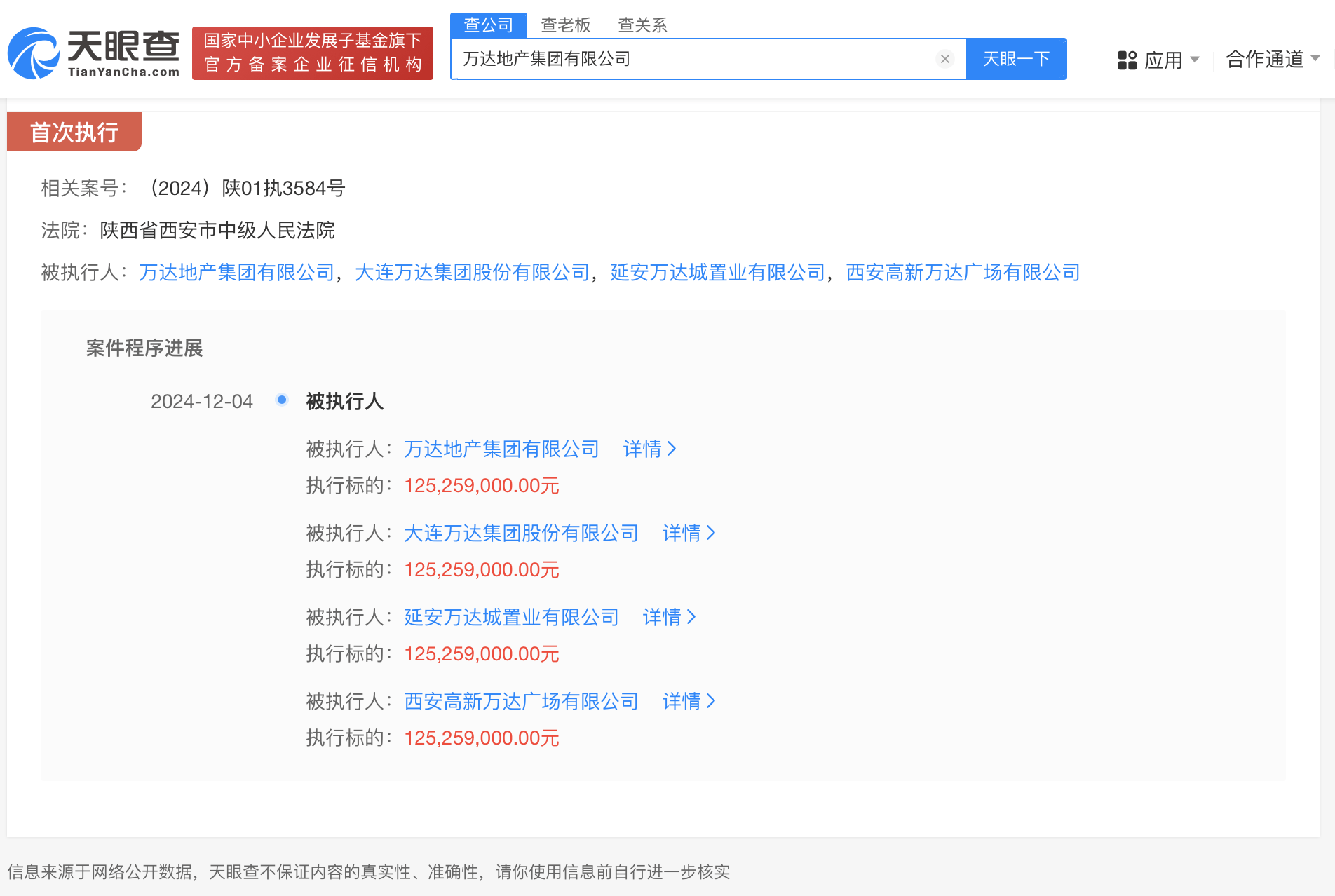Click the red 国家中小企业发展子基金旗下 banner
Image resolution: width=1335 pixels, height=896 pixels.
[313, 53]
